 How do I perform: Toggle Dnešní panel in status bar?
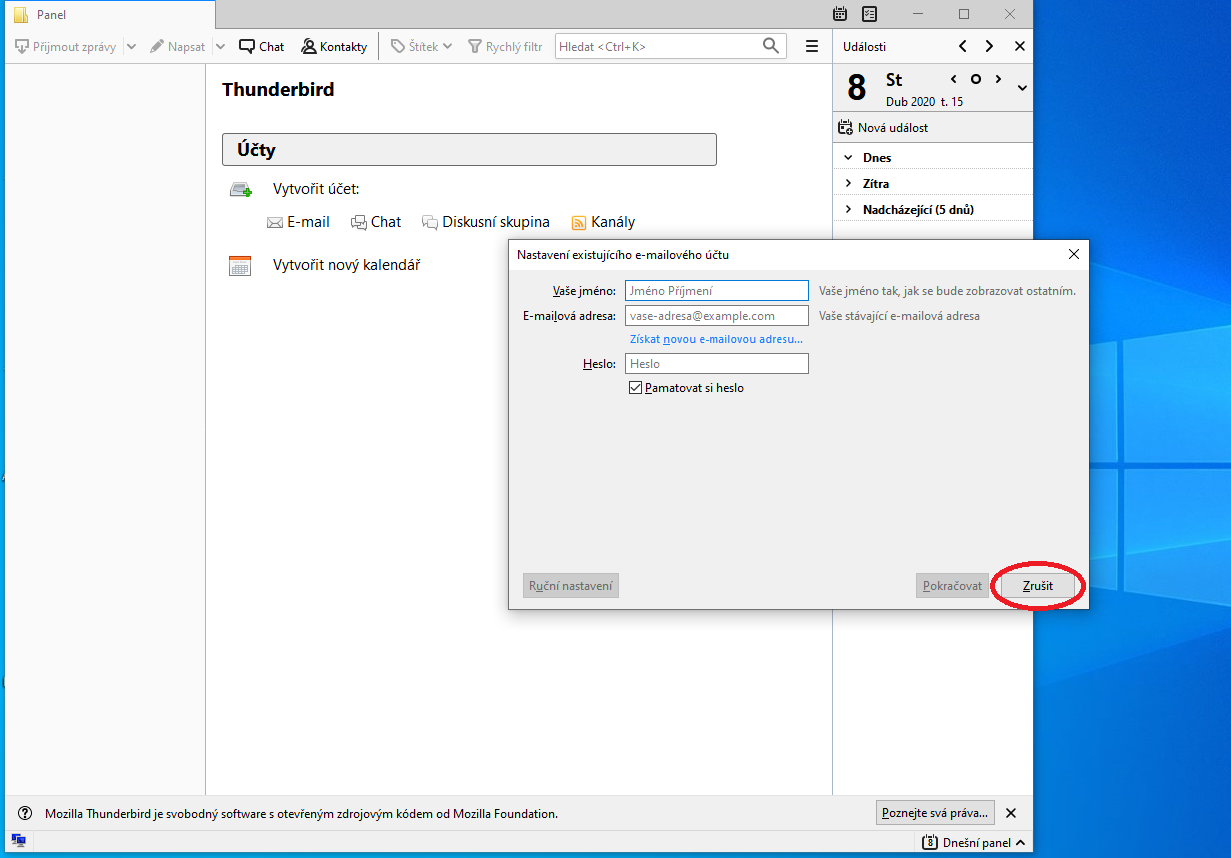tap(976, 843)
